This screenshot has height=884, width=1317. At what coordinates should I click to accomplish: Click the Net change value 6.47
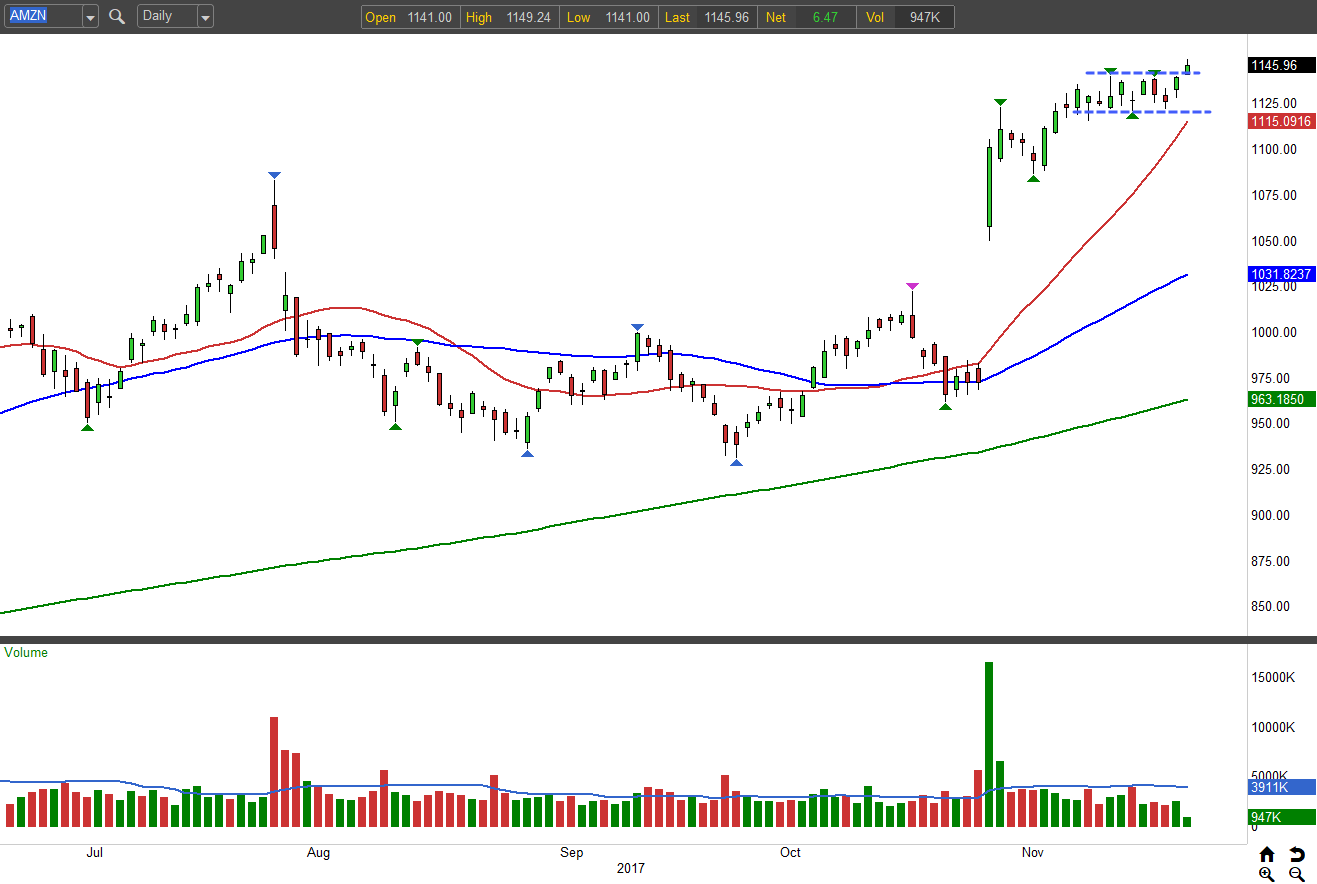pos(825,17)
